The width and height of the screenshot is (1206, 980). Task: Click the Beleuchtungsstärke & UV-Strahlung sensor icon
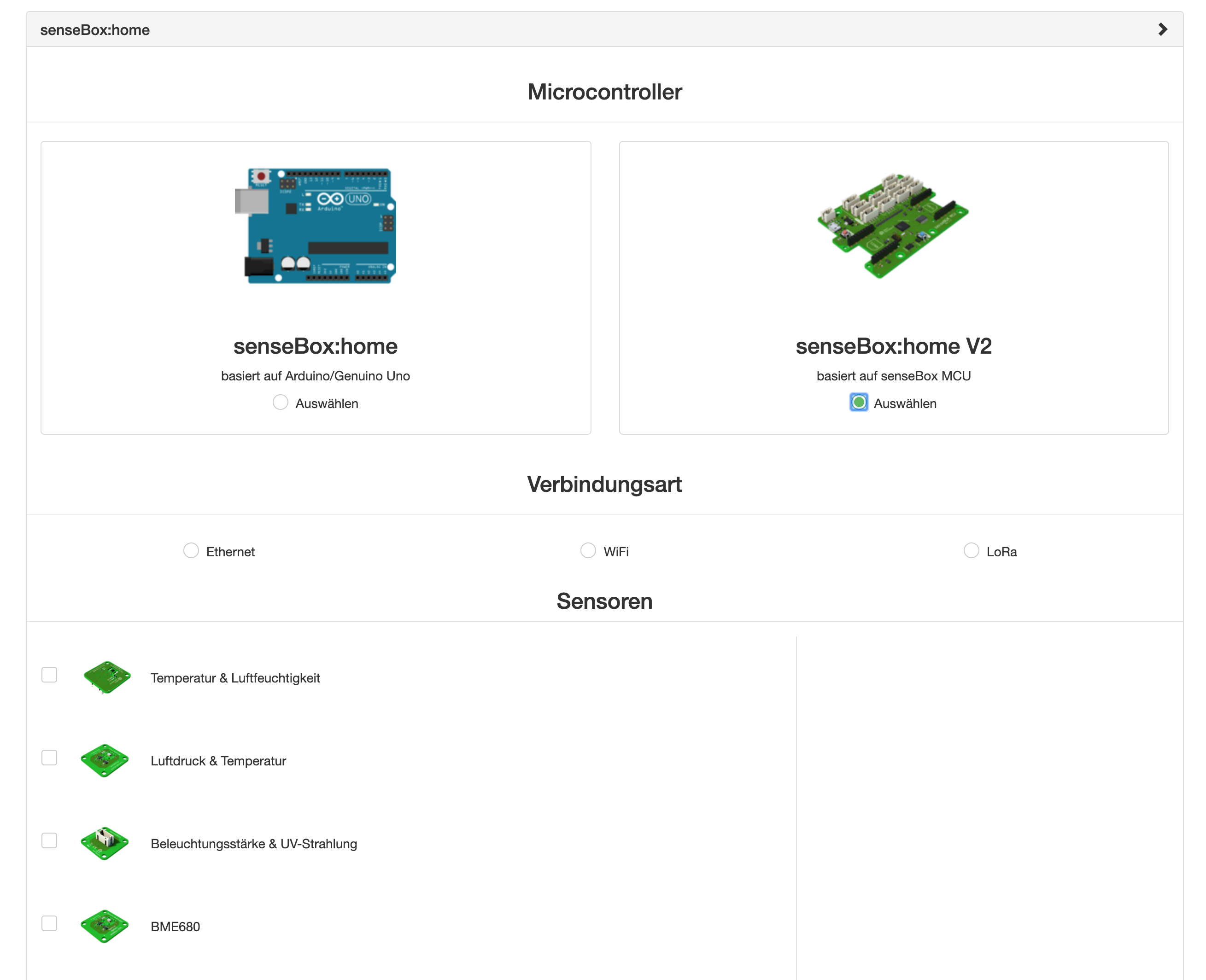click(105, 843)
